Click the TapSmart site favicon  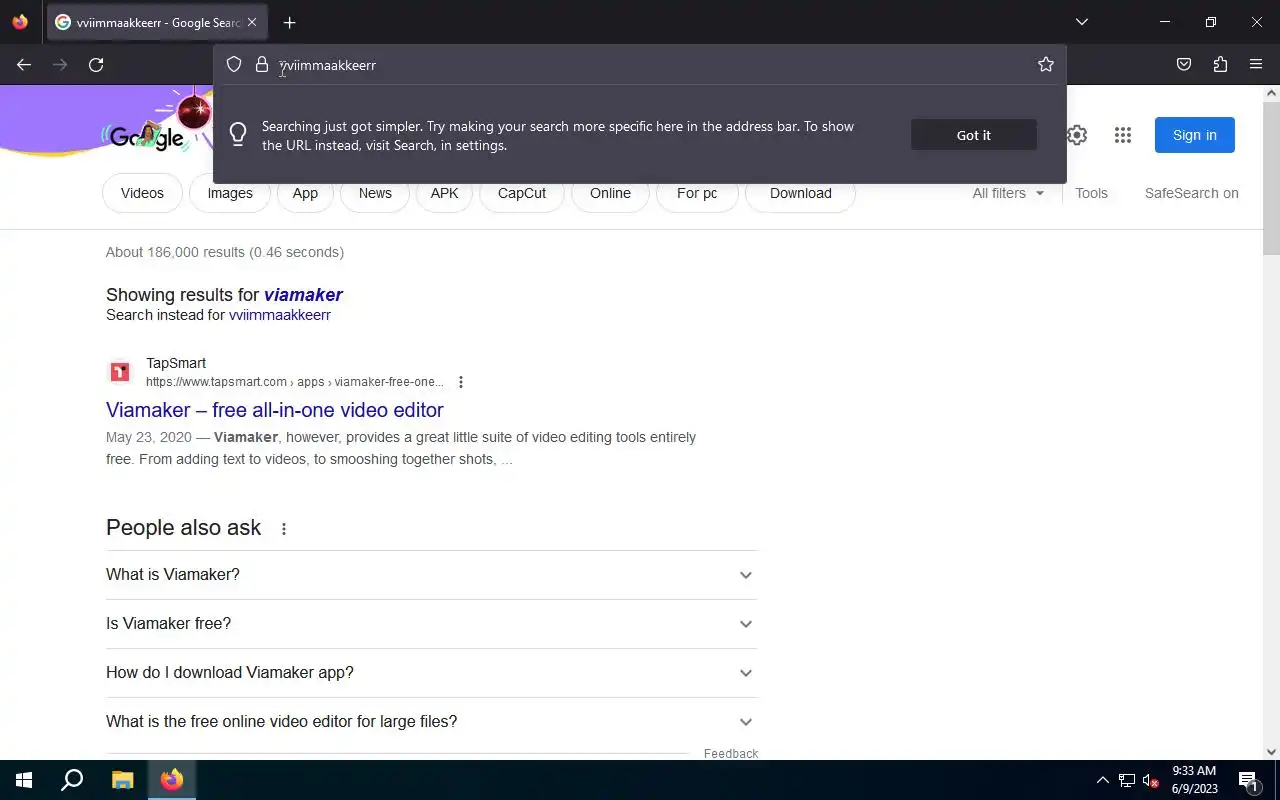120,372
